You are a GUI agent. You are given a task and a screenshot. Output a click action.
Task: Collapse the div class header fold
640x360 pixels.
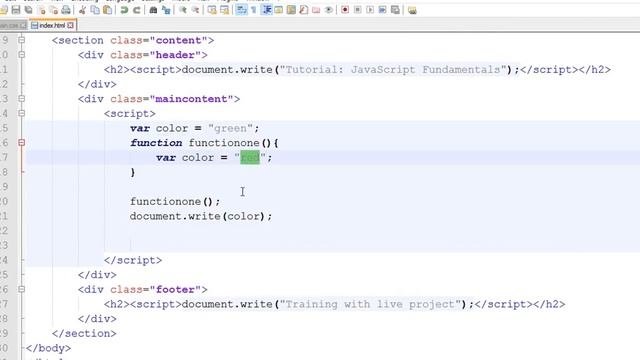(x=22, y=55)
